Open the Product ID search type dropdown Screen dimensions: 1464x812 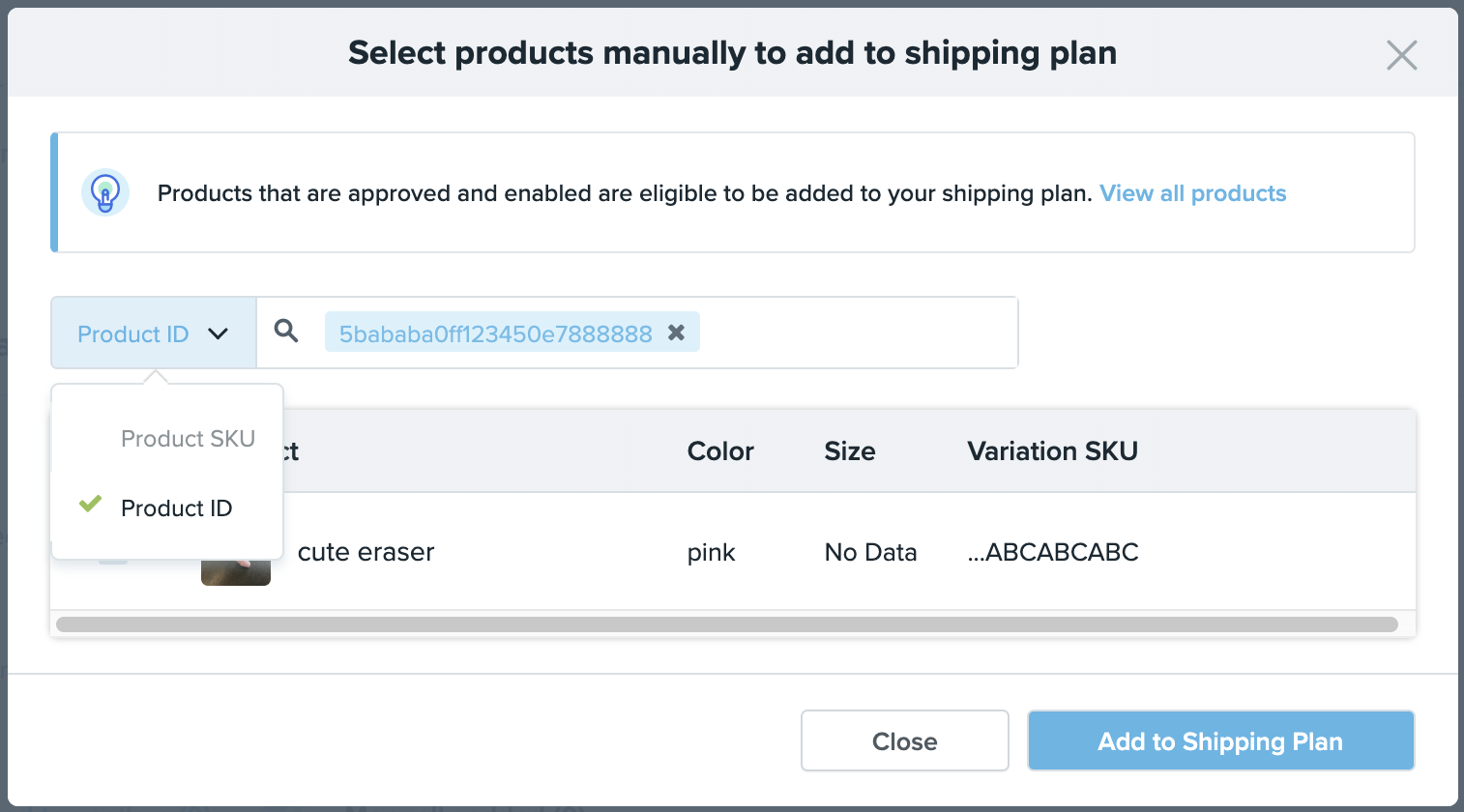154,333
